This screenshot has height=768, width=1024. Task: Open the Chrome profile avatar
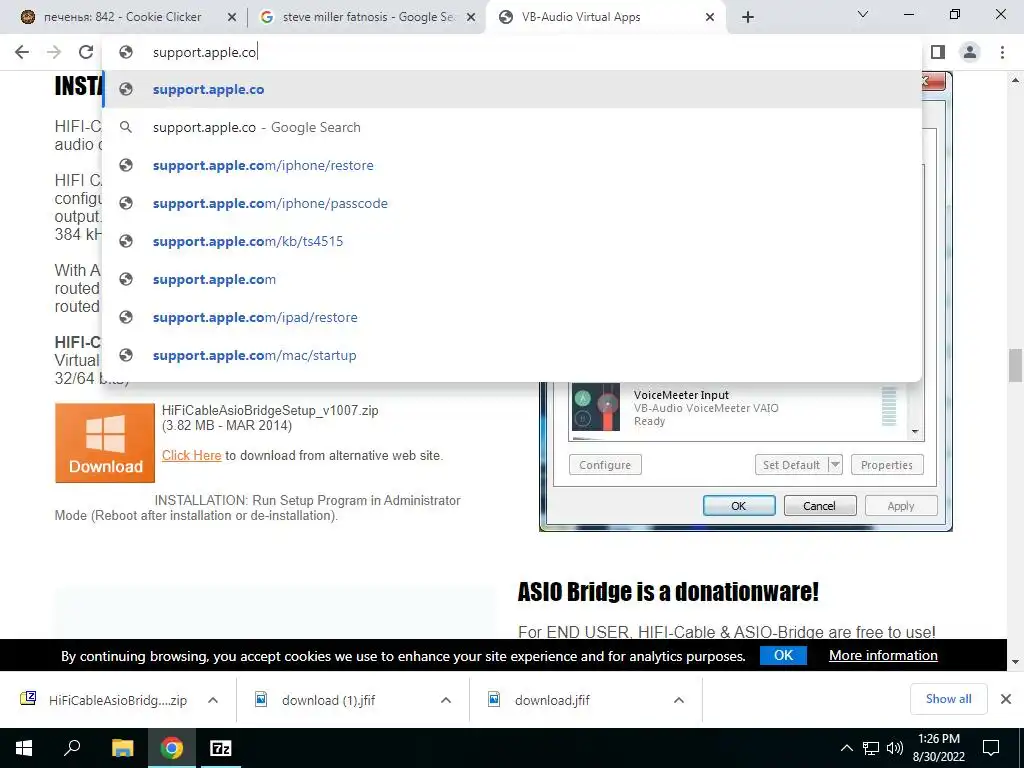pyautogui.click(x=970, y=52)
